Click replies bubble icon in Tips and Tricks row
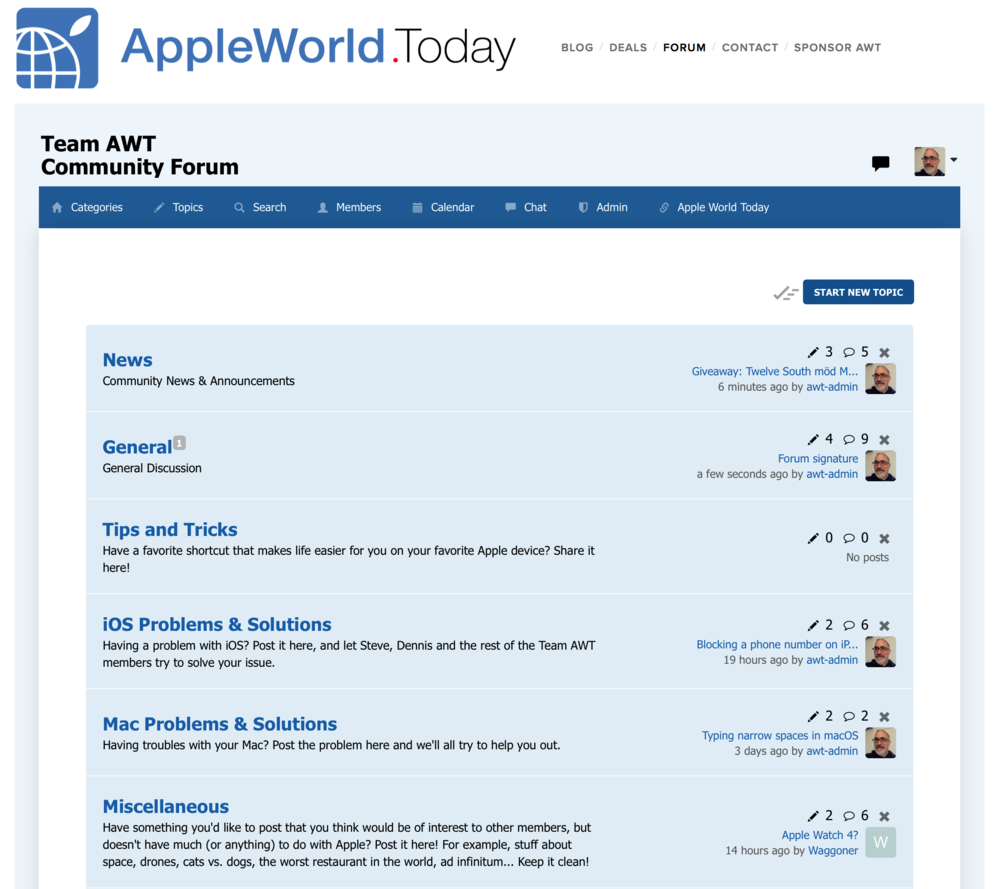The width and height of the screenshot is (1000, 889). click(x=849, y=538)
